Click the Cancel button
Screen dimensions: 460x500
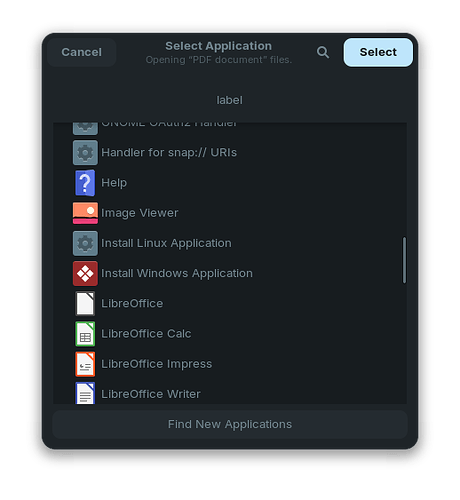(82, 52)
